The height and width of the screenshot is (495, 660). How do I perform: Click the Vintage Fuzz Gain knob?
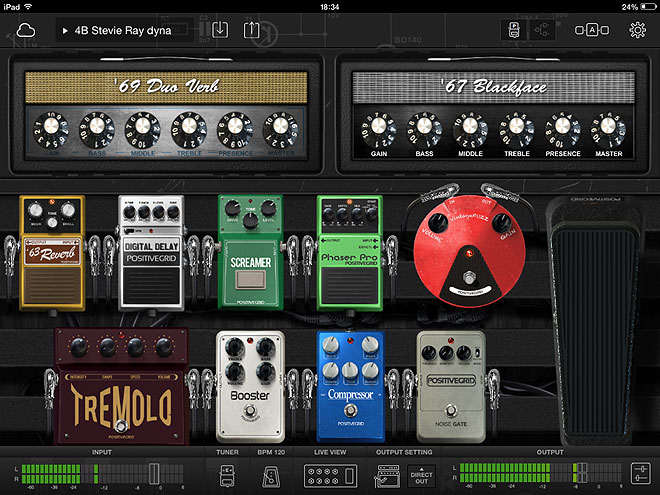coord(501,223)
